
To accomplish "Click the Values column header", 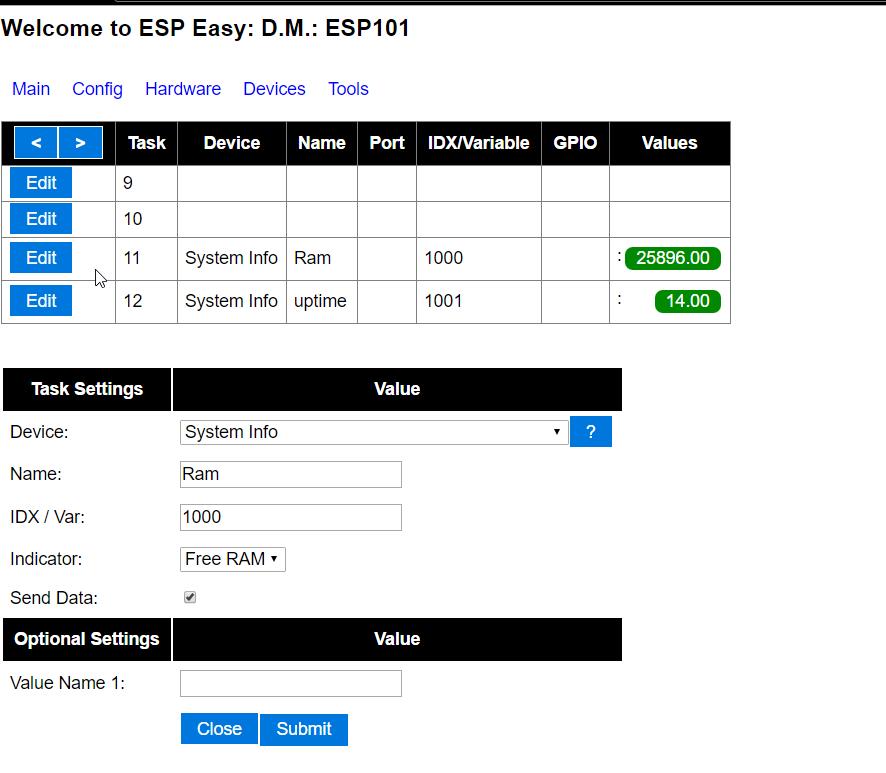I will [670, 143].
